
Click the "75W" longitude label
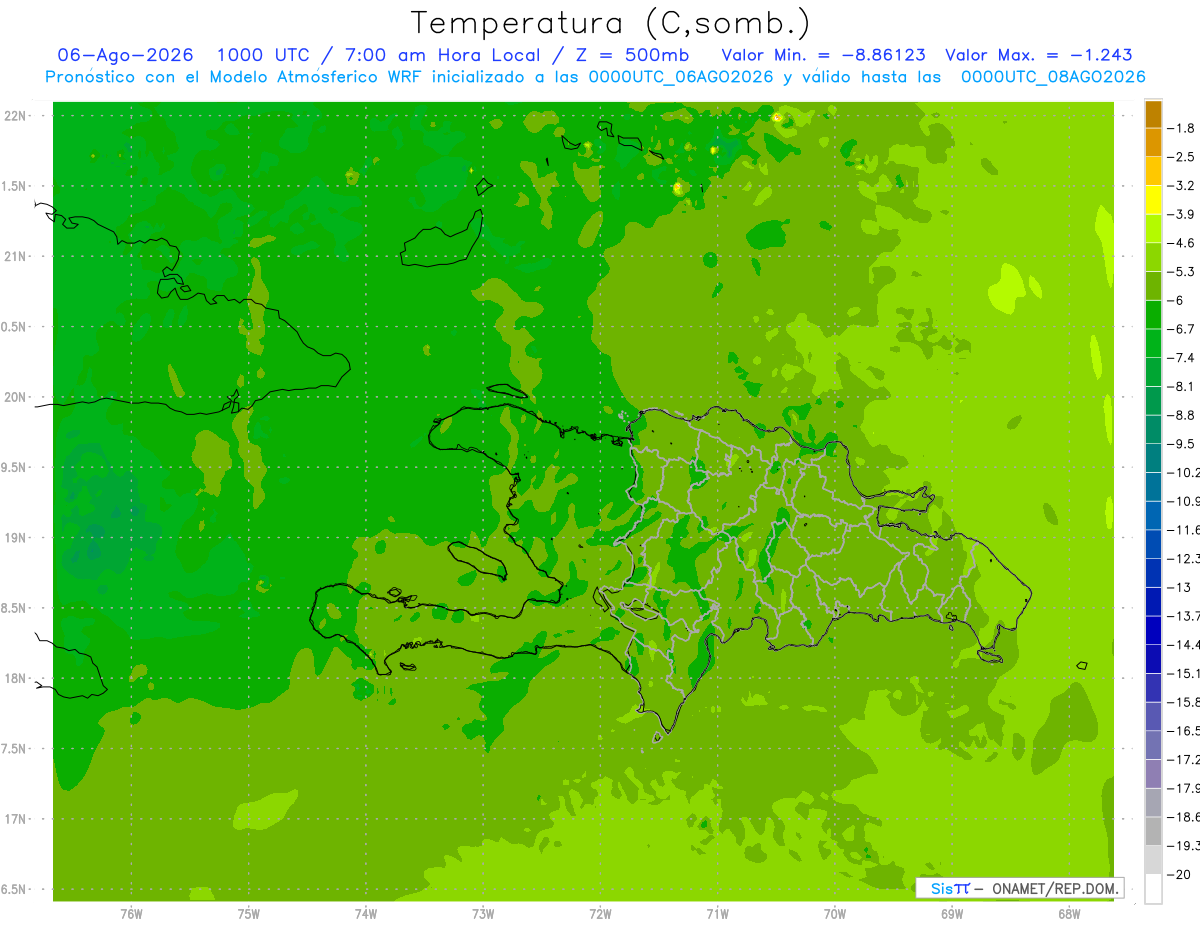point(249,914)
